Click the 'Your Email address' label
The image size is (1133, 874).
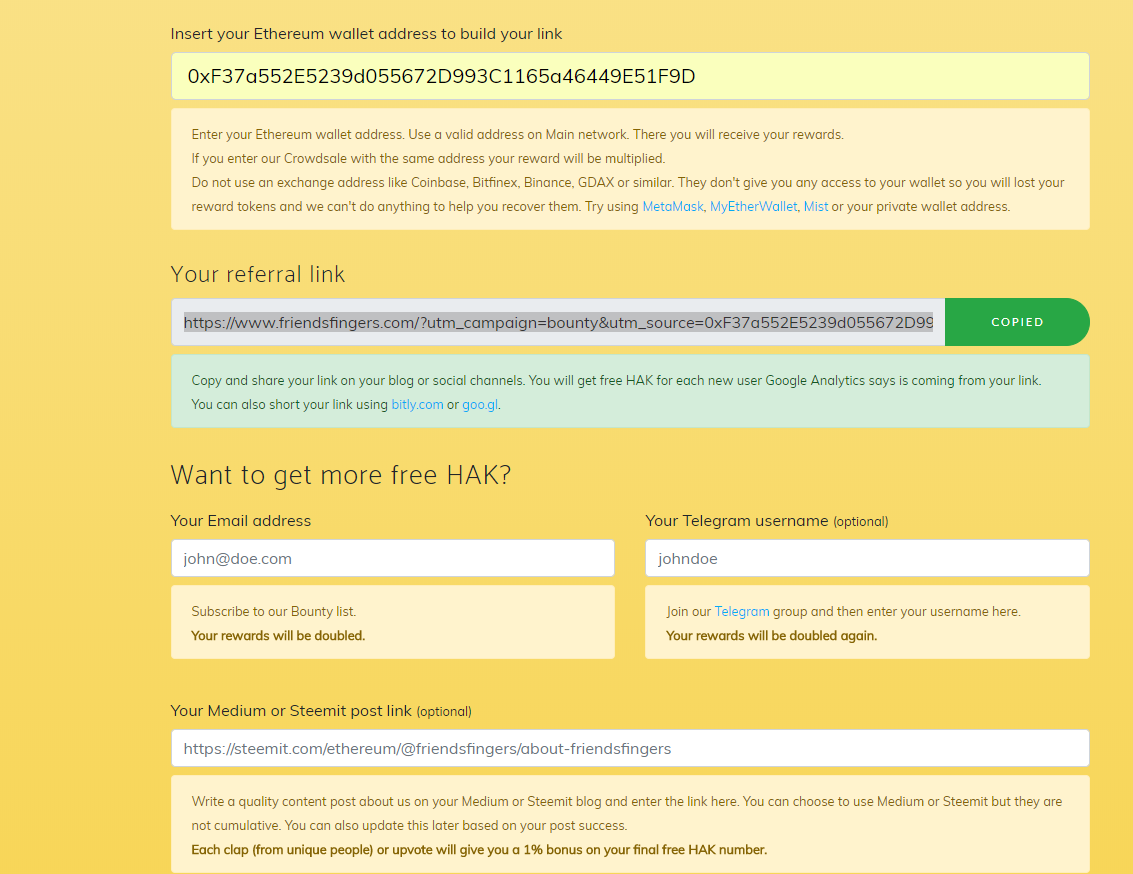pos(241,521)
